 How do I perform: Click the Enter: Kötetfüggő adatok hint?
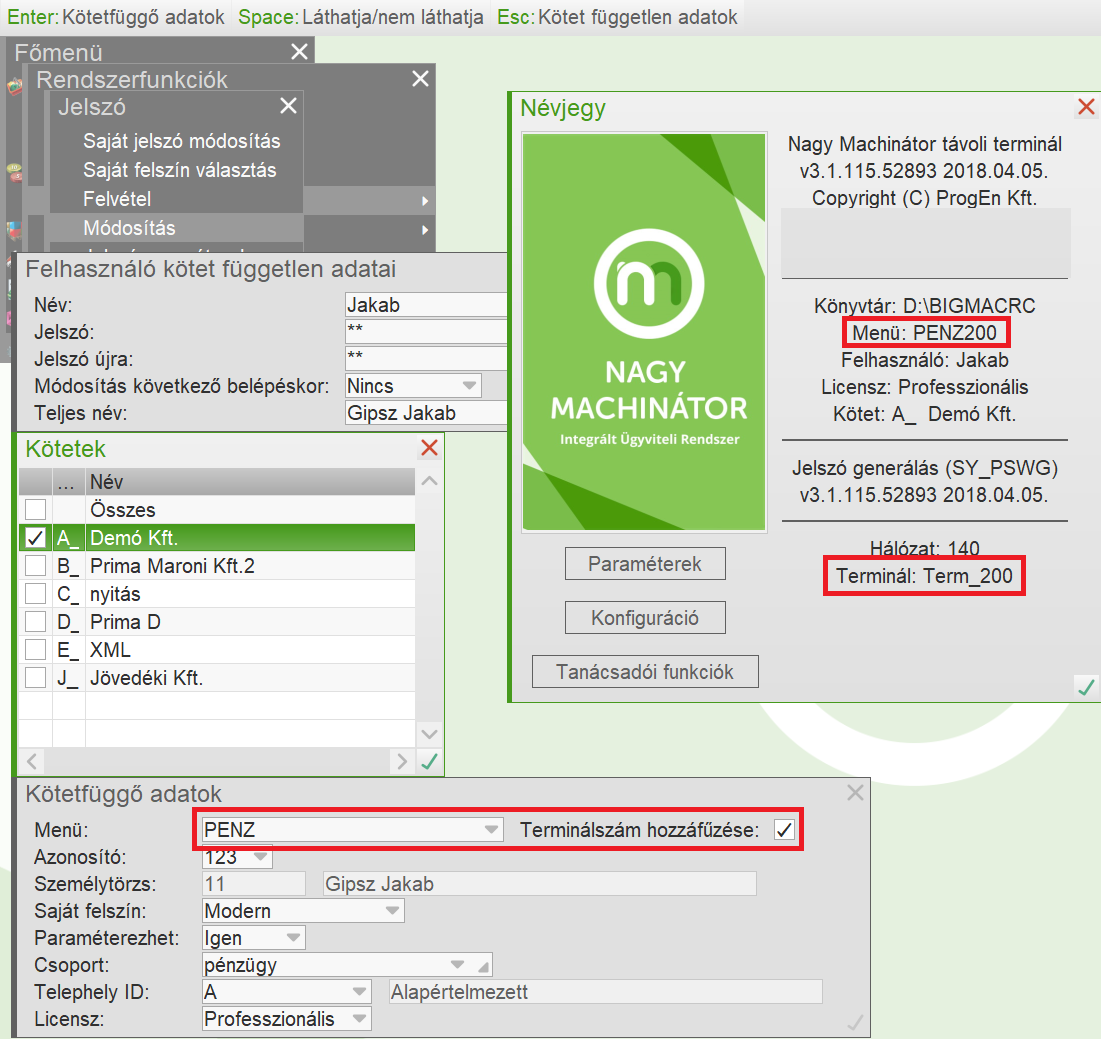[116, 17]
